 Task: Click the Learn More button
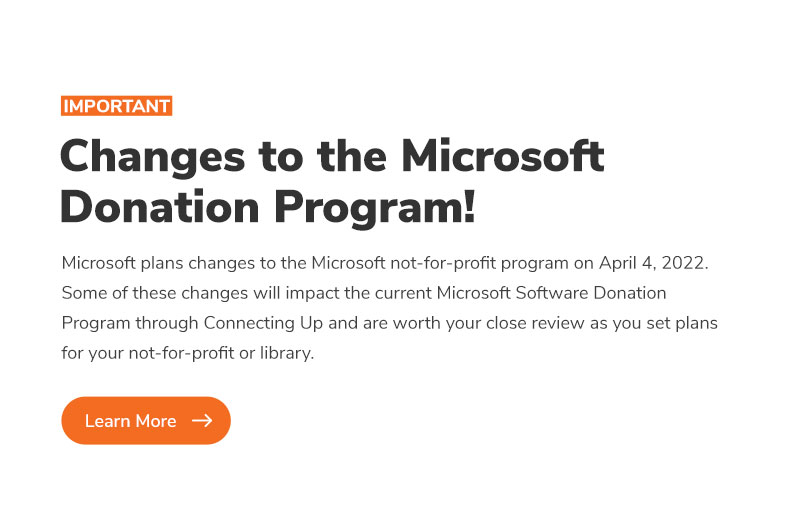146,421
